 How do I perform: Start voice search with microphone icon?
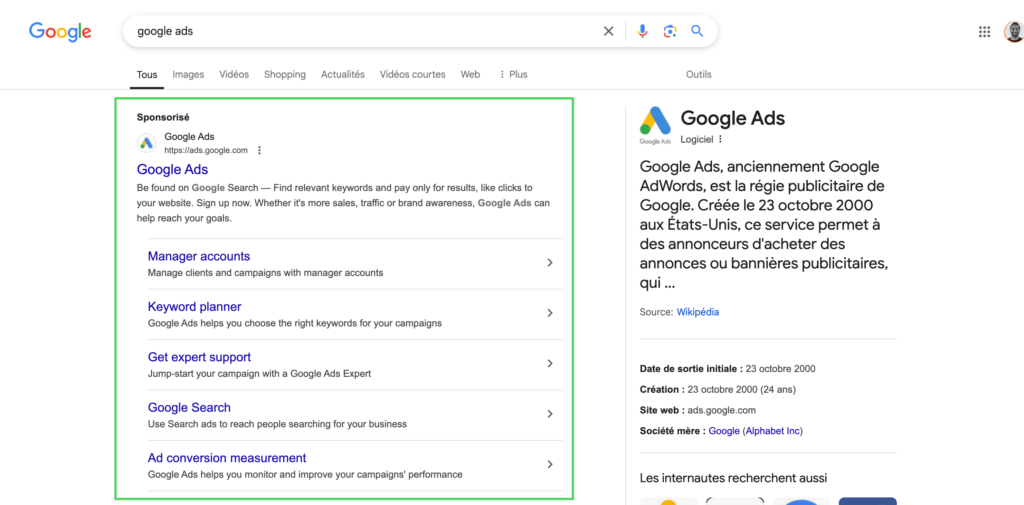643,31
